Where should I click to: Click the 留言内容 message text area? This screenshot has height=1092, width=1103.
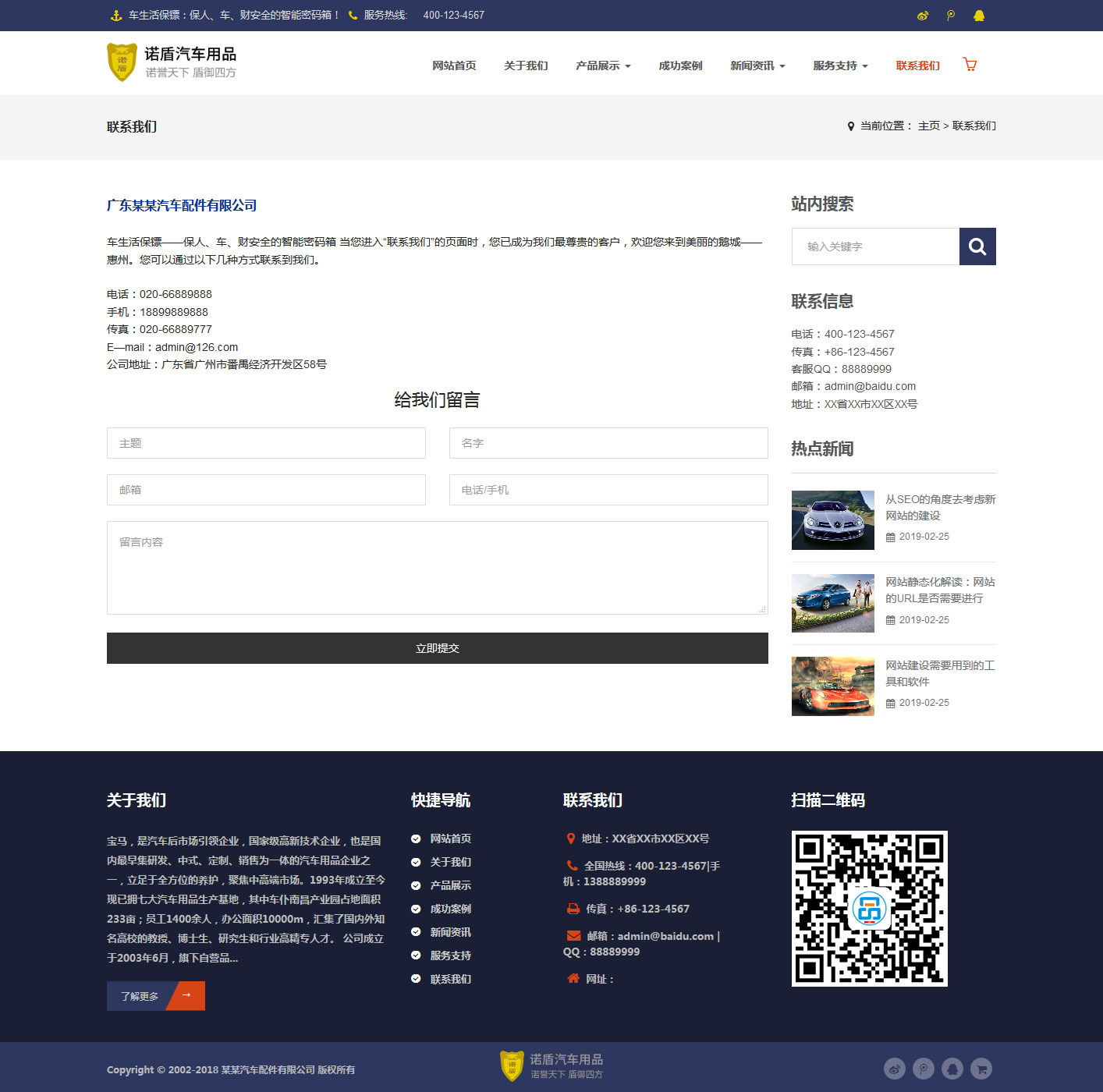coord(437,567)
